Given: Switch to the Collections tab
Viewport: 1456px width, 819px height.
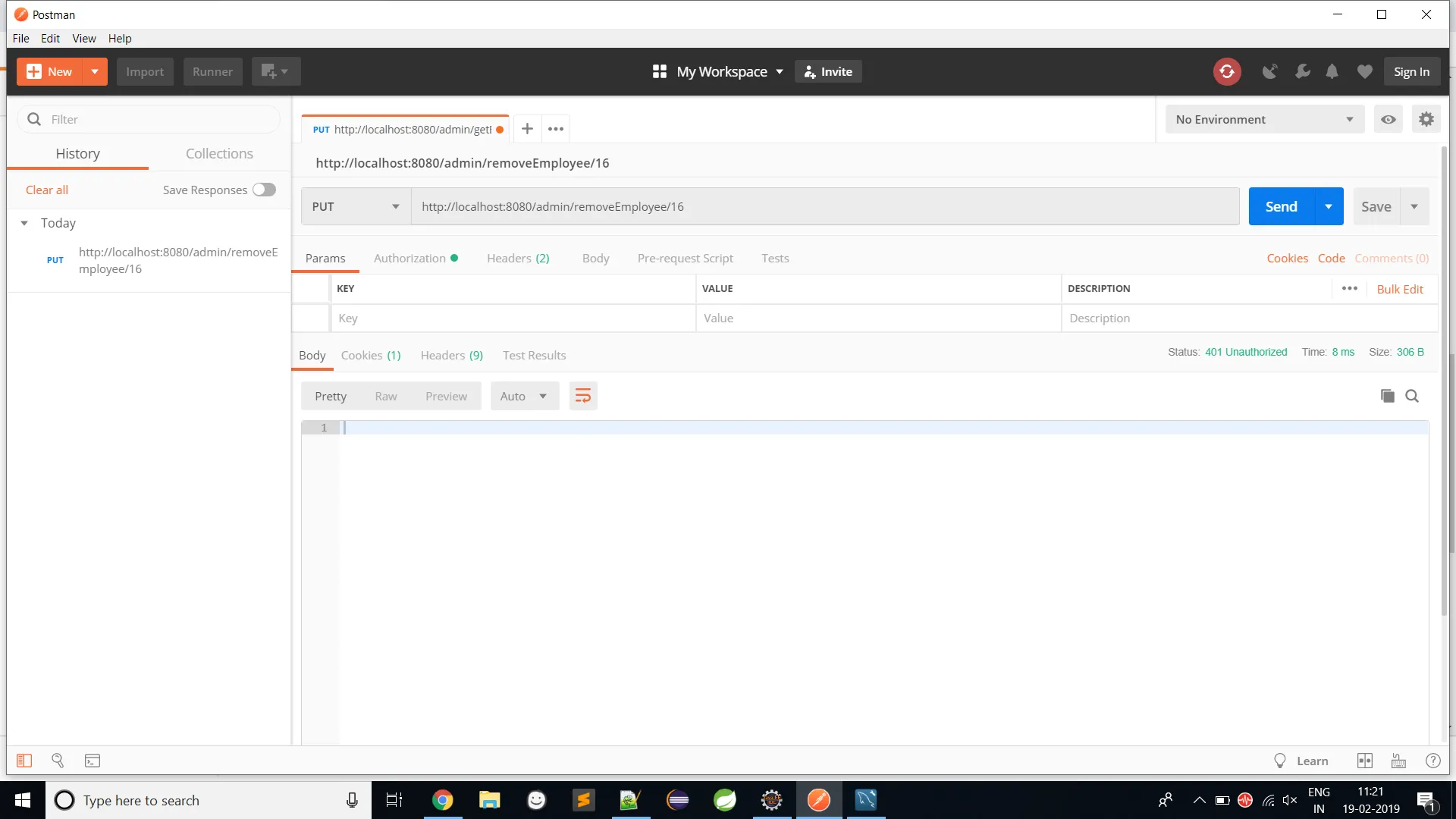Looking at the screenshot, I should click(219, 153).
